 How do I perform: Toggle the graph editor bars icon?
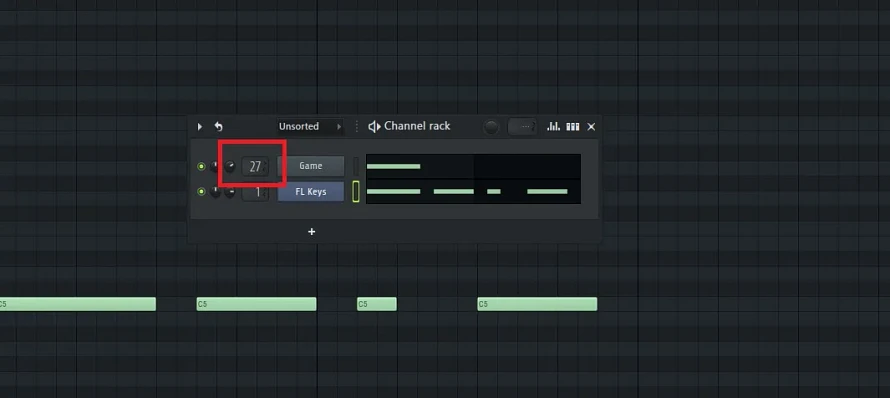coord(553,127)
